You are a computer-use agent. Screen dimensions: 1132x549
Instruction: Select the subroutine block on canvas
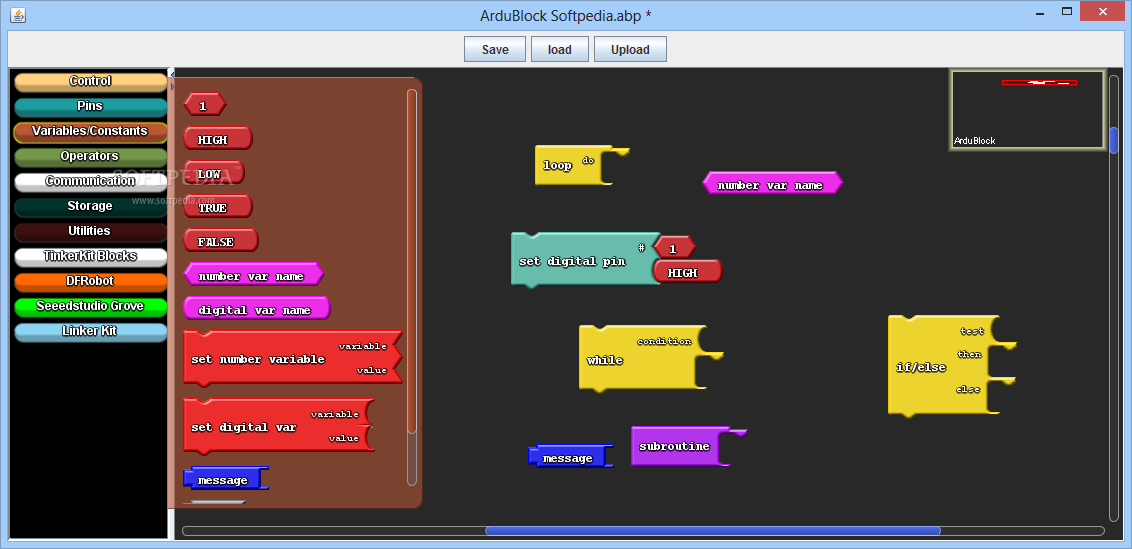[679, 446]
